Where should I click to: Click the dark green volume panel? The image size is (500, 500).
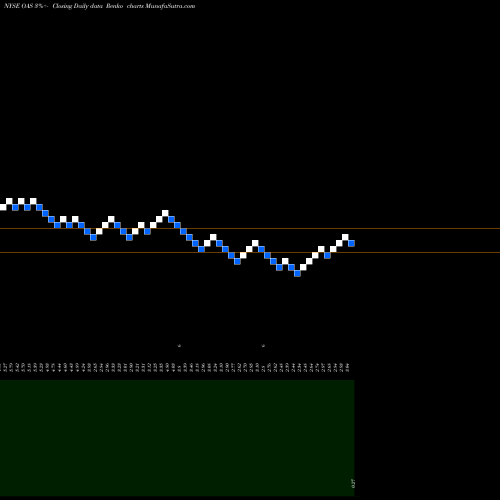click(x=177, y=438)
